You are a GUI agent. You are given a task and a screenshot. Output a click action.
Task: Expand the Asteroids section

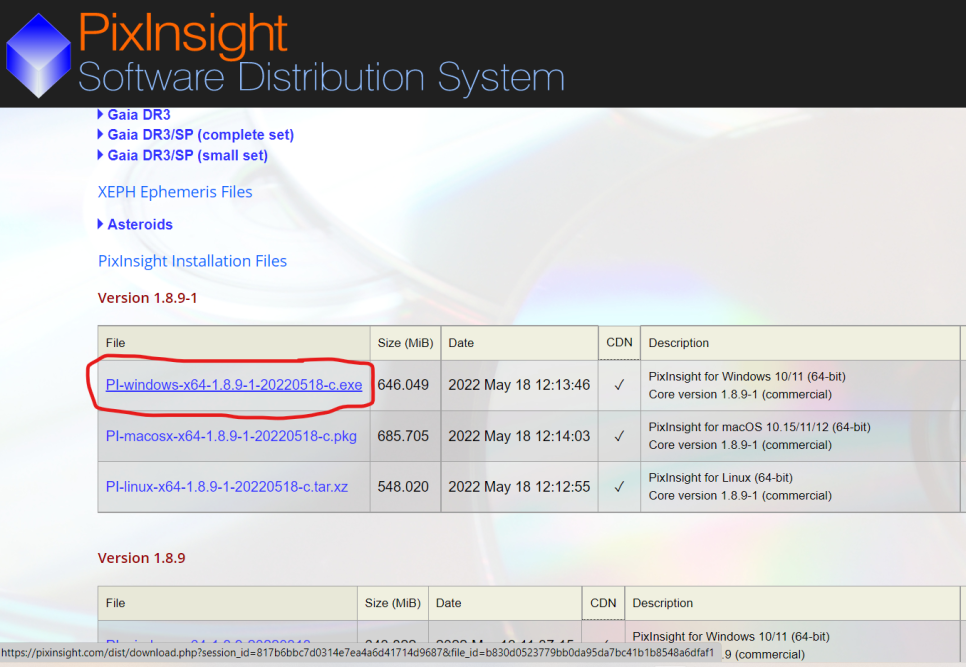pyautogui.click(x=135, y=224)
